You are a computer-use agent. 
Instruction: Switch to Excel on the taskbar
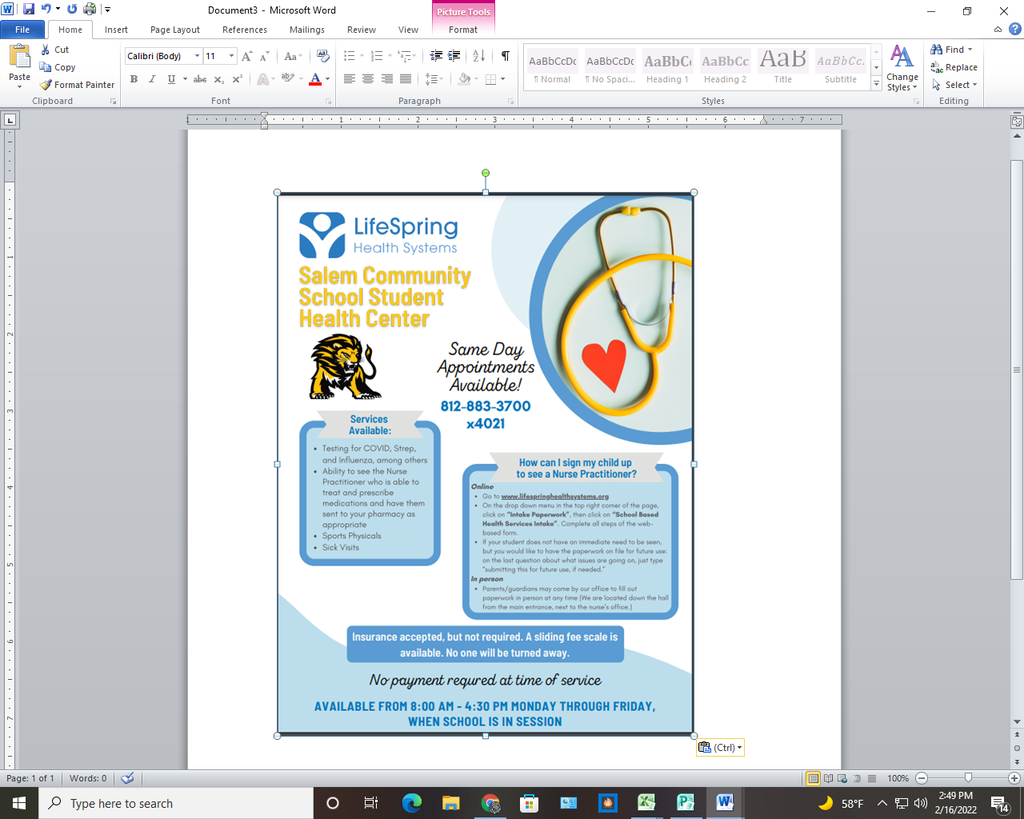point(647,803)
